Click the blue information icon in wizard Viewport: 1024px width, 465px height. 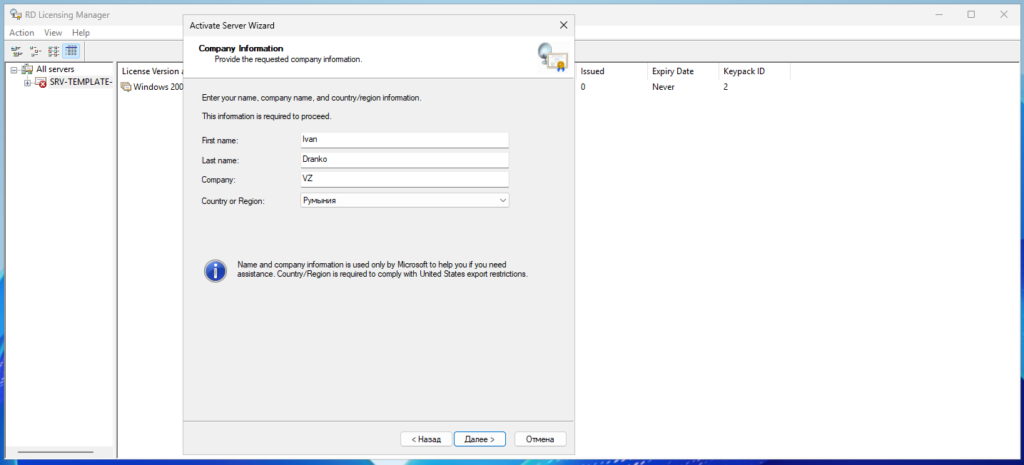[x=216, y=270]
